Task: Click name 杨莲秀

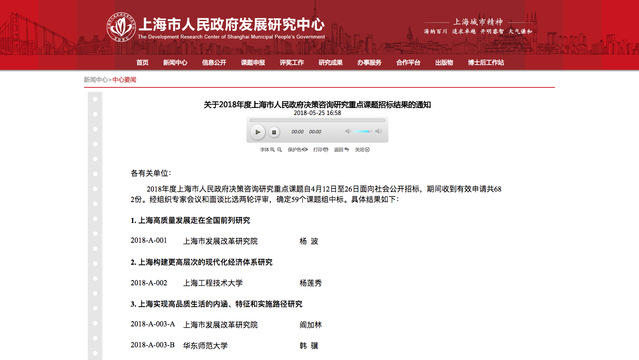Action: (311, 283)
